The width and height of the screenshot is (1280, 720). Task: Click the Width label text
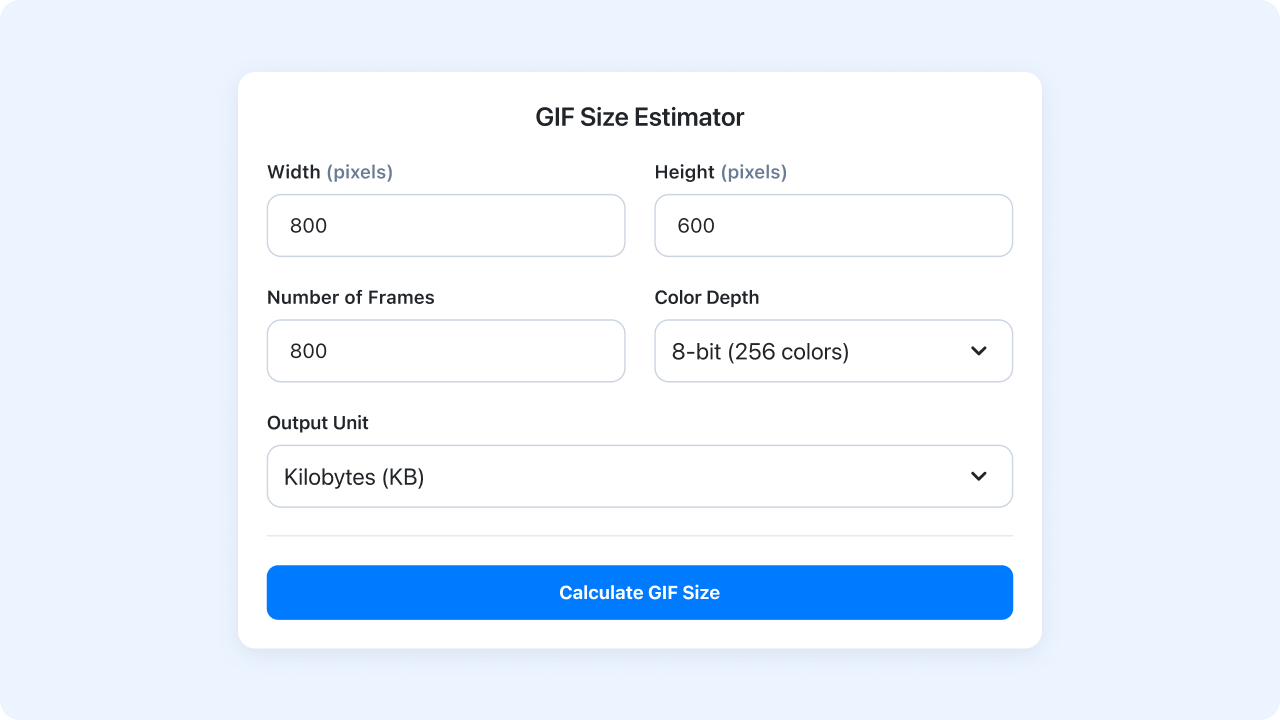tap(293, 172)
